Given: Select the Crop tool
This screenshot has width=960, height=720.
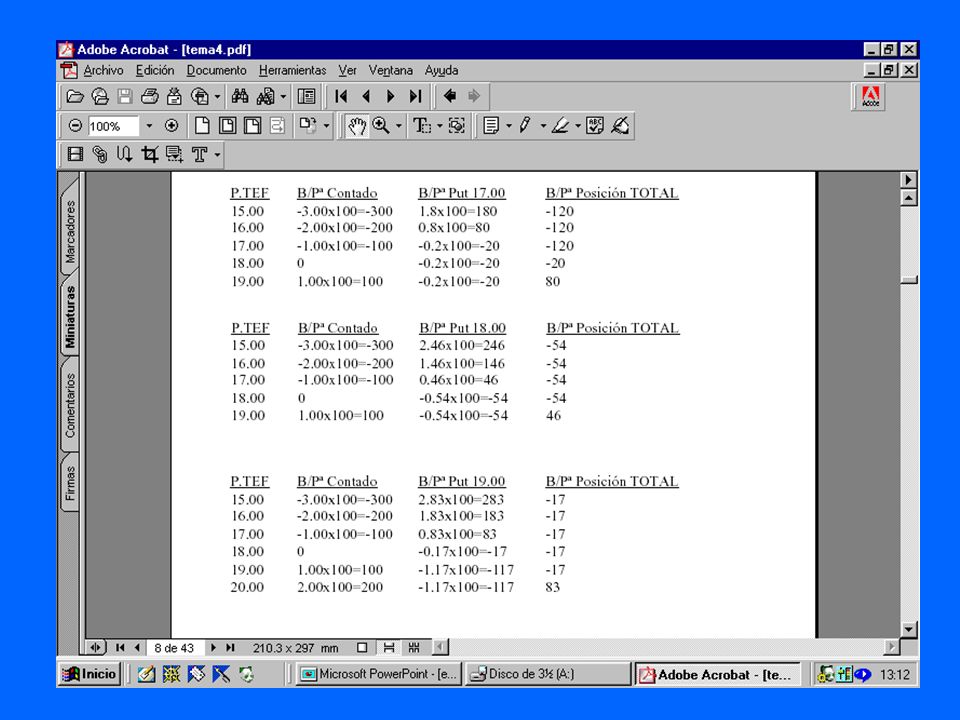Looking at the screenshot, I should click(149, 154).
